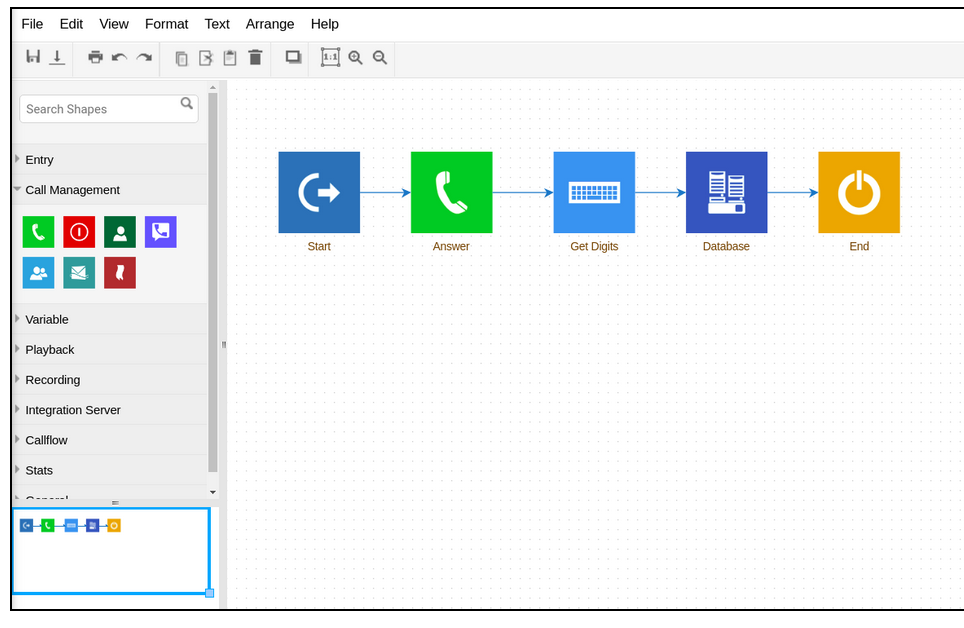Redo the last undone action
The image size is (964, 628).
[x=144, y=57]
